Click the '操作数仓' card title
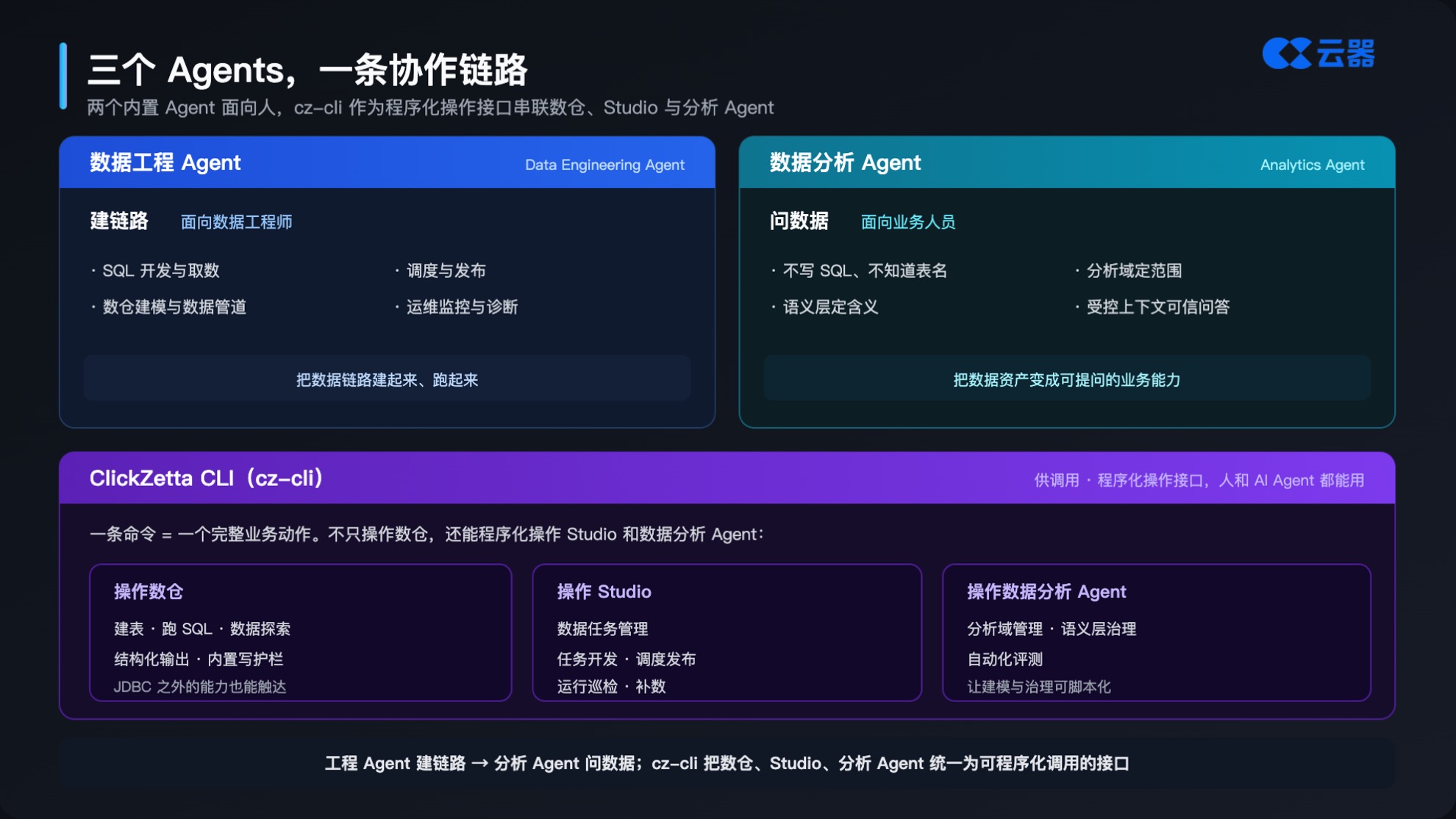Image resolution: width=1456 pixels, height=819 pixels. tap(149, 591)
